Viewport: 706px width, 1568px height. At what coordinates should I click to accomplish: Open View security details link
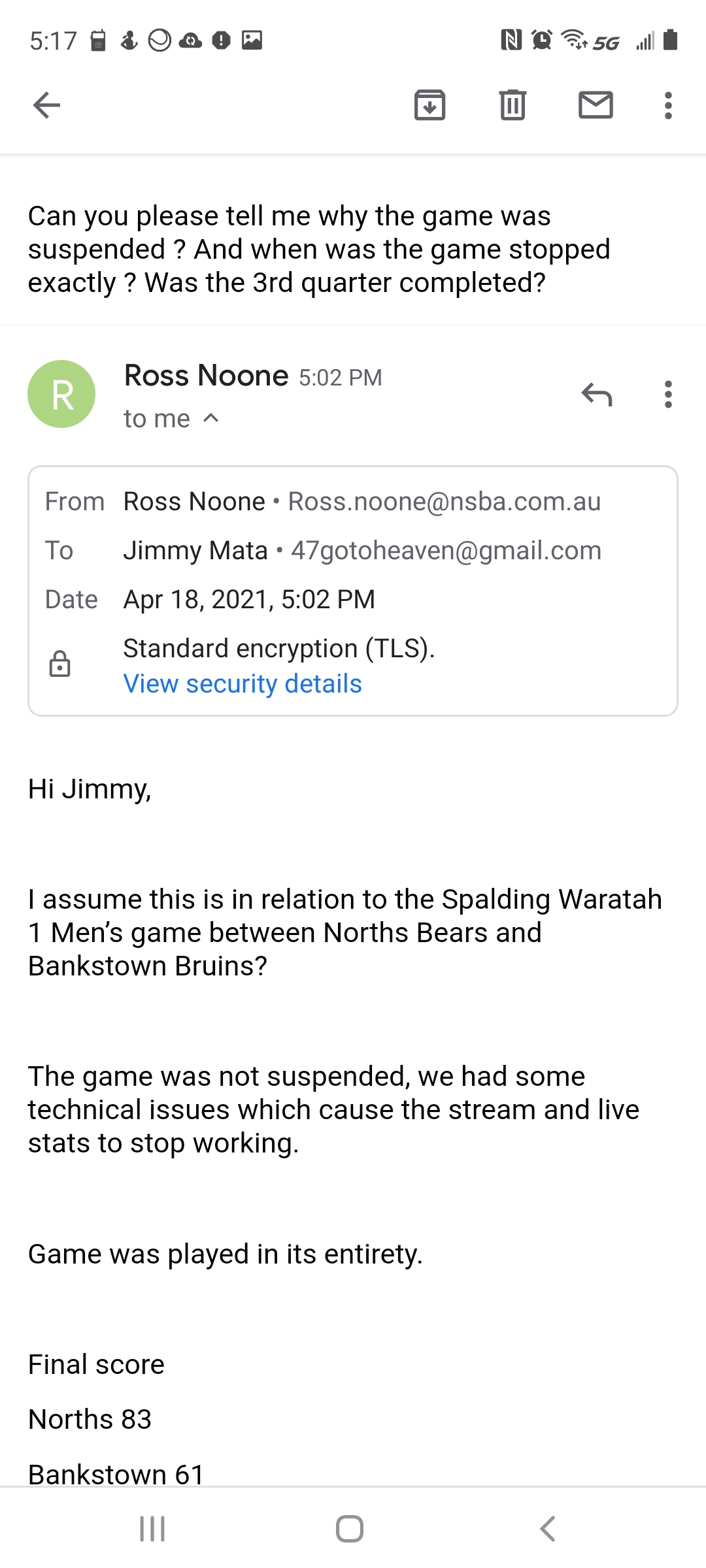pyautogui.click(x=243, y=684)
